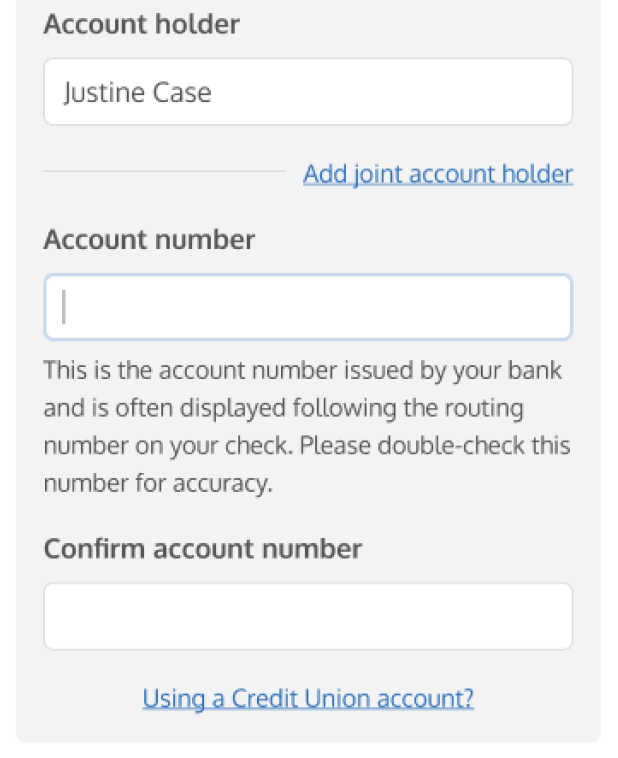Open the Add joint account holder link

coord(437,174)
